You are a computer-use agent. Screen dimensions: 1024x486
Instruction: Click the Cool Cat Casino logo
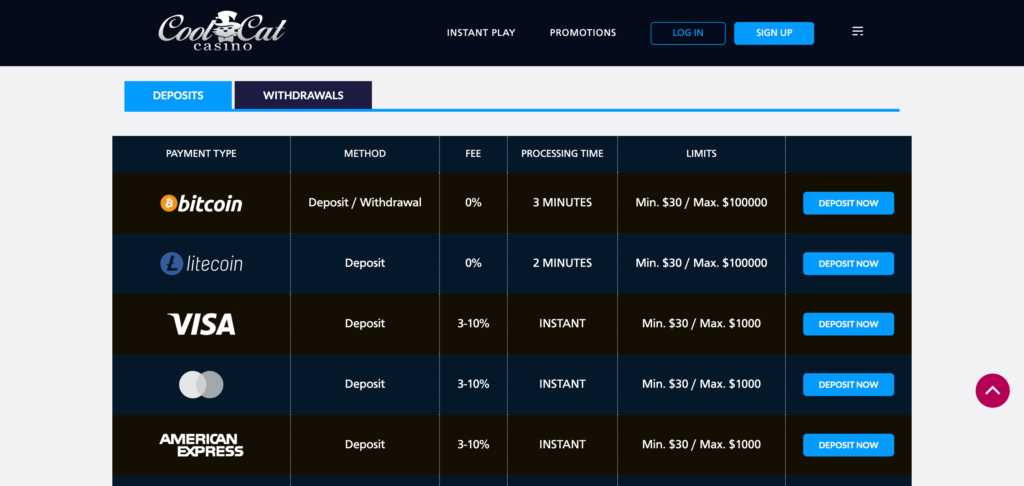pos(222,31)
